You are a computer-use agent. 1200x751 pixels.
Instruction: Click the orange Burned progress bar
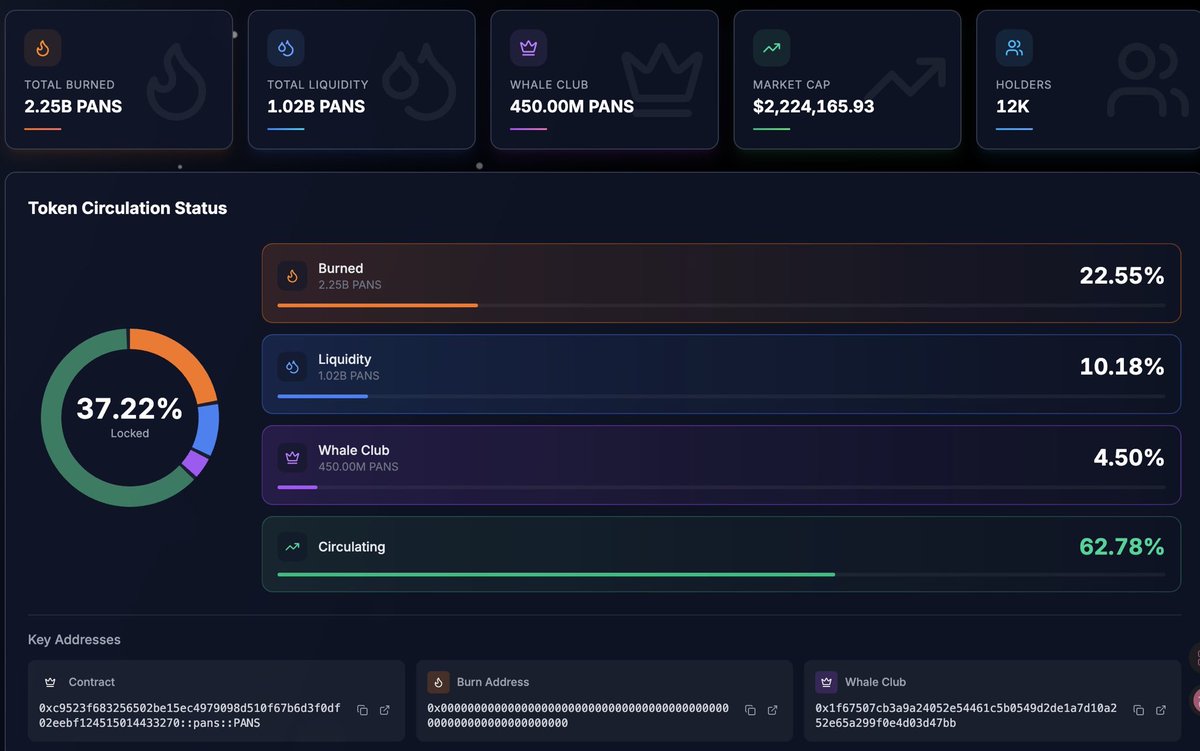pos(377,305)
